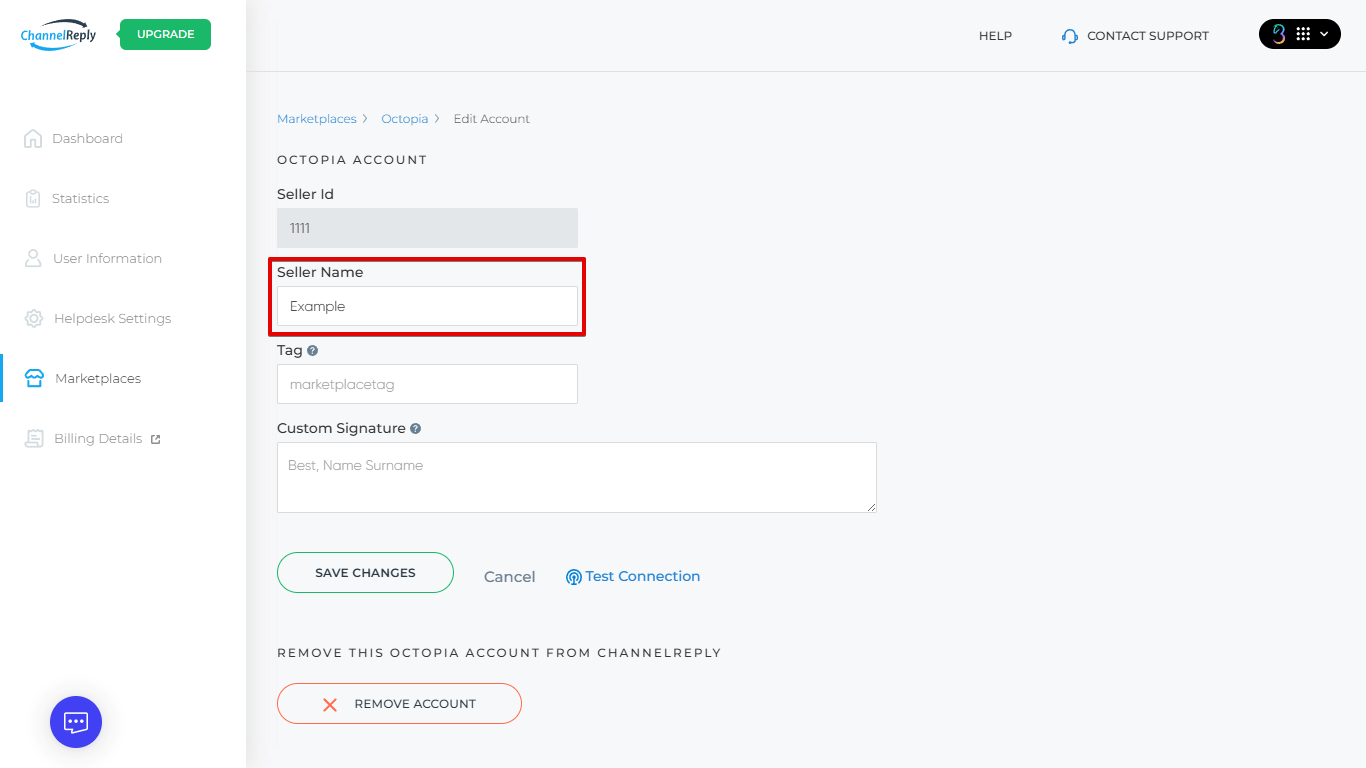Screen dimensions: 1366x768
Task: Select Marketplaces in the sidebar
Action: pos(98,378)
